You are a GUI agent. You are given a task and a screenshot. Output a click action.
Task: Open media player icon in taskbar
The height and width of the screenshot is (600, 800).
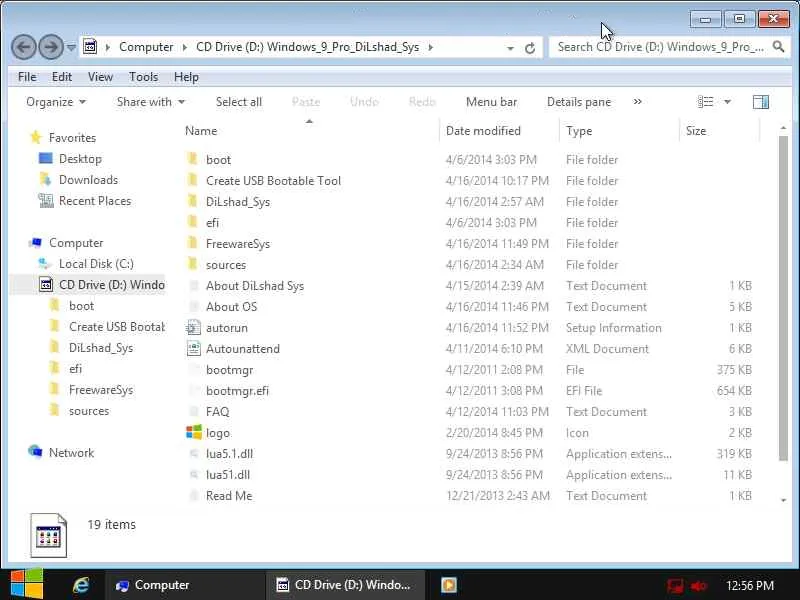[x=449, y=585]
